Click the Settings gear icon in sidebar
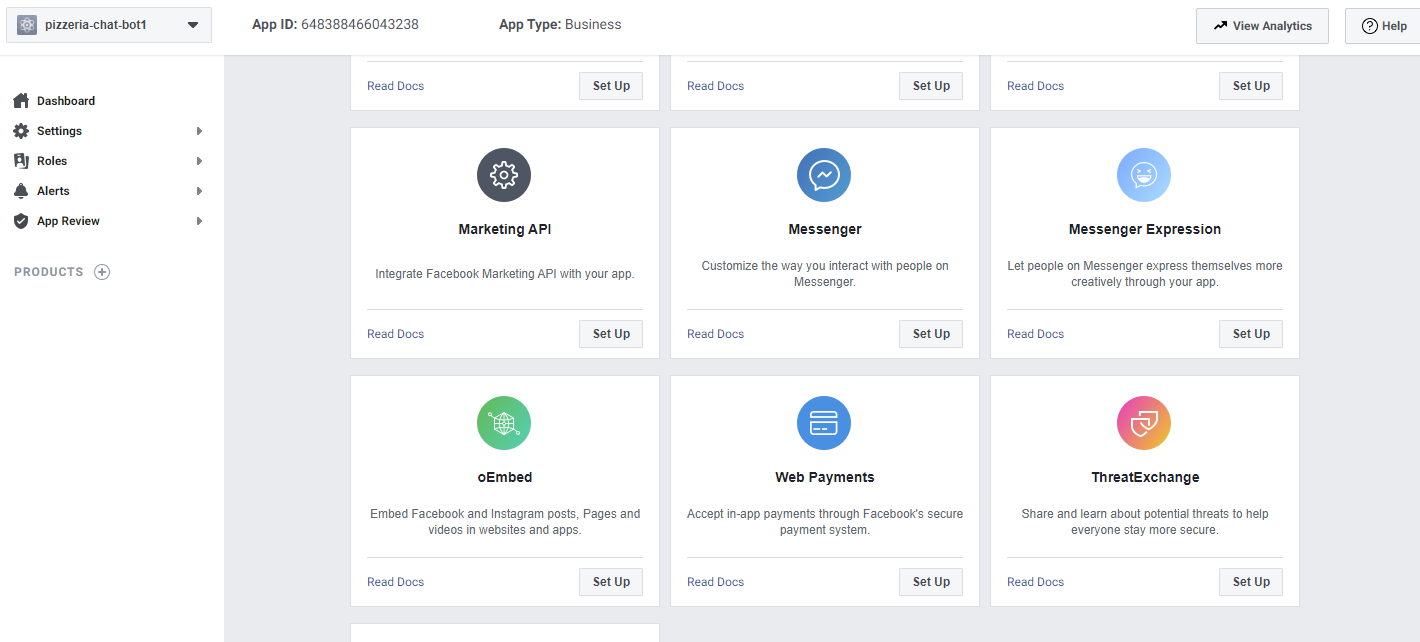This screenshot has height=642, width=1420. click(21, 131)
